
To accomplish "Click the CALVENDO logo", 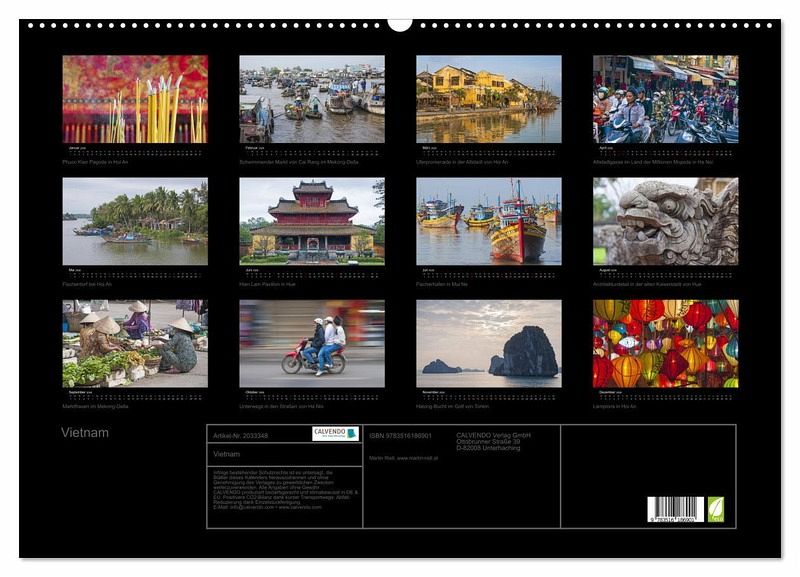I will 335,433.
